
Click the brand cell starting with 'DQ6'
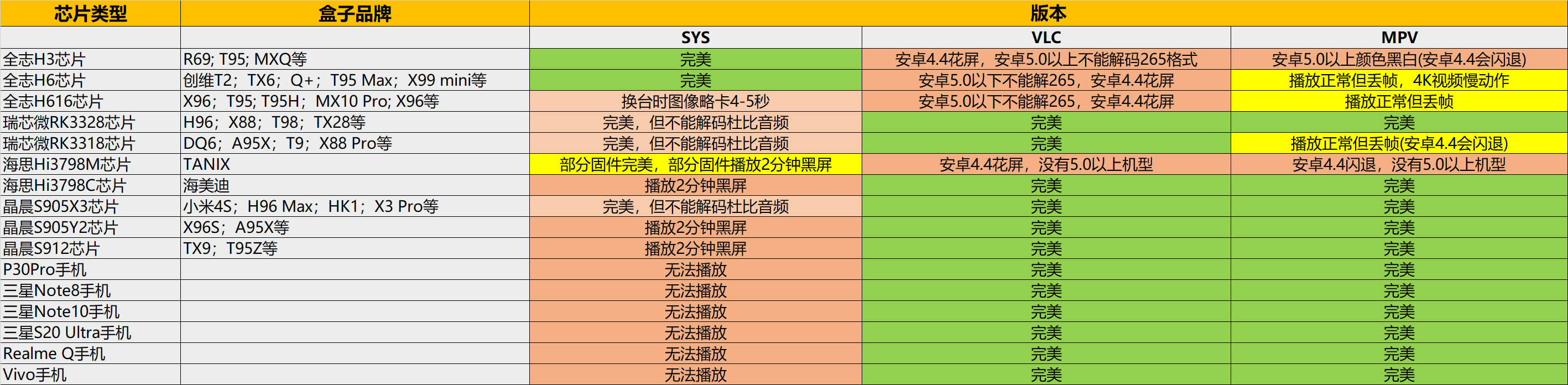pyautogui.click(x=355, y=143)
